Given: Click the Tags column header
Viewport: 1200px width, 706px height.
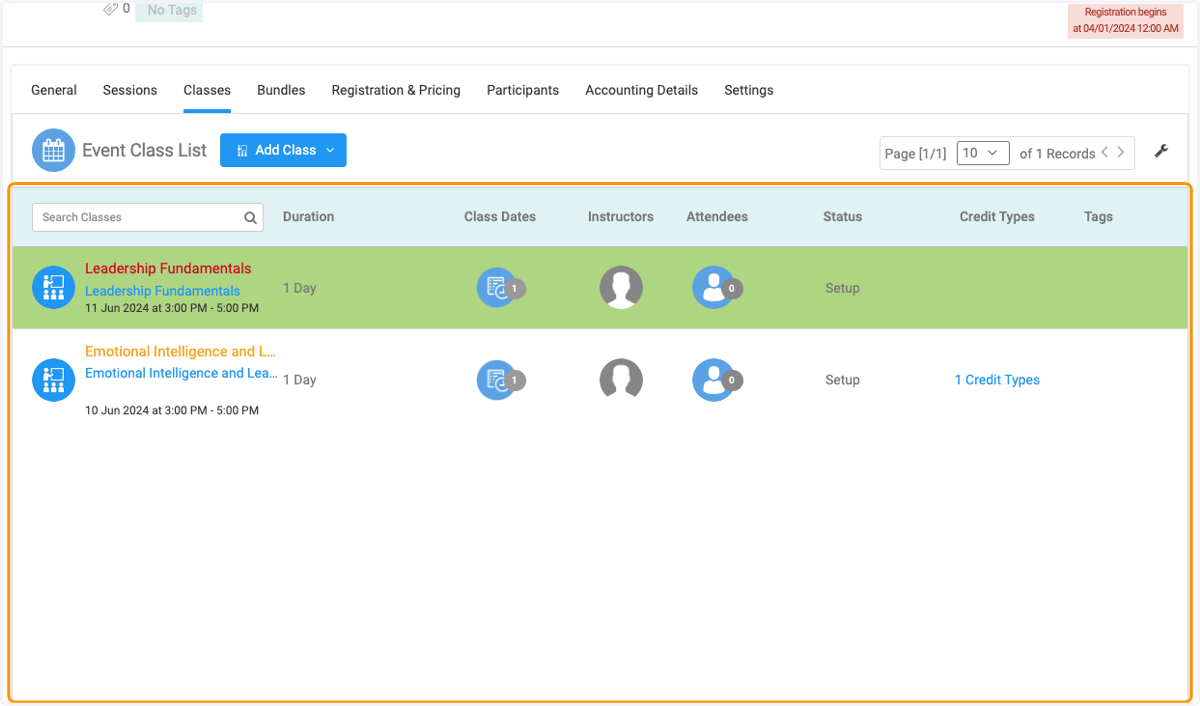Looking at the screenshot, I should (x=1098, y=217).
